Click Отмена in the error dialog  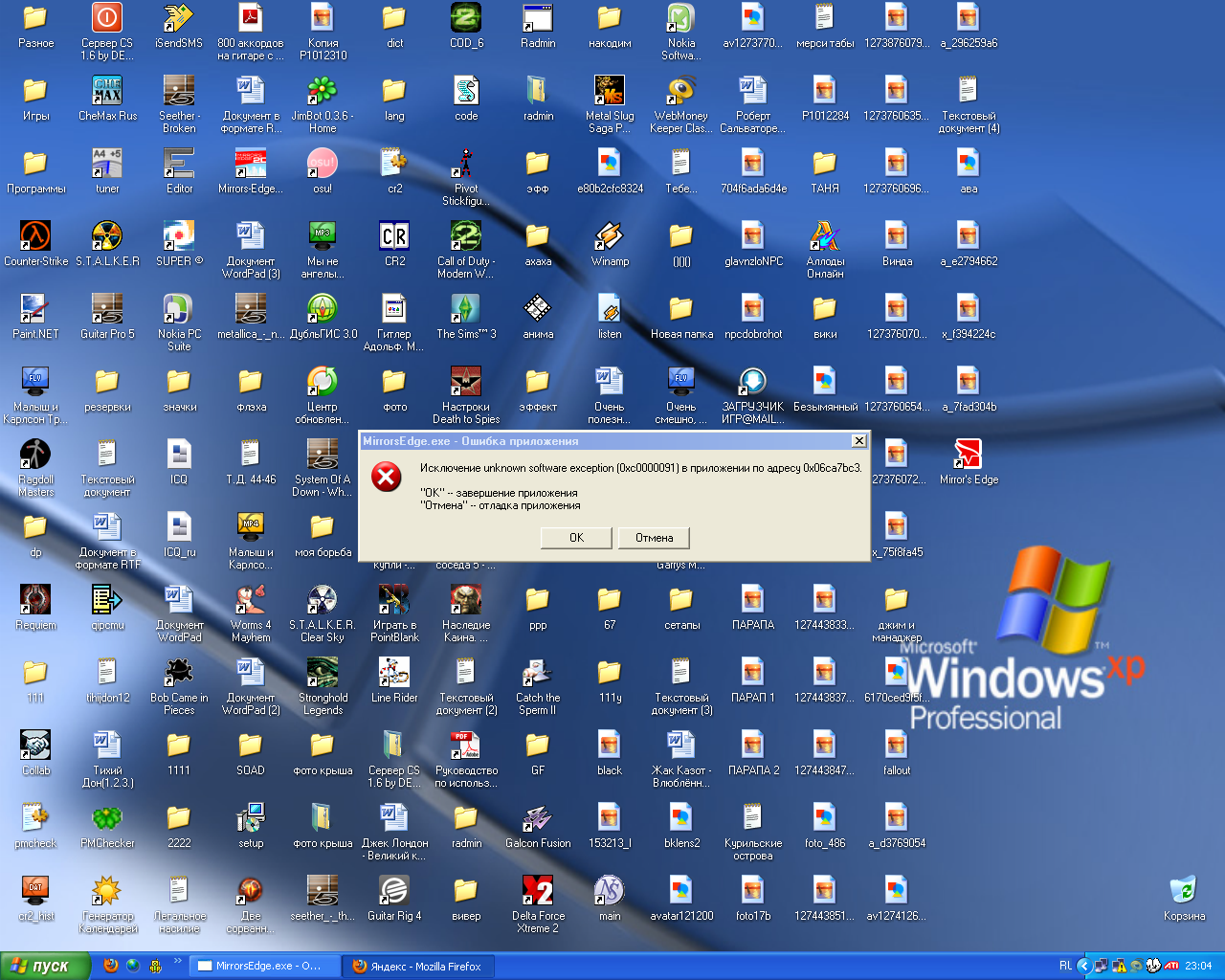[x=654, y=538]
